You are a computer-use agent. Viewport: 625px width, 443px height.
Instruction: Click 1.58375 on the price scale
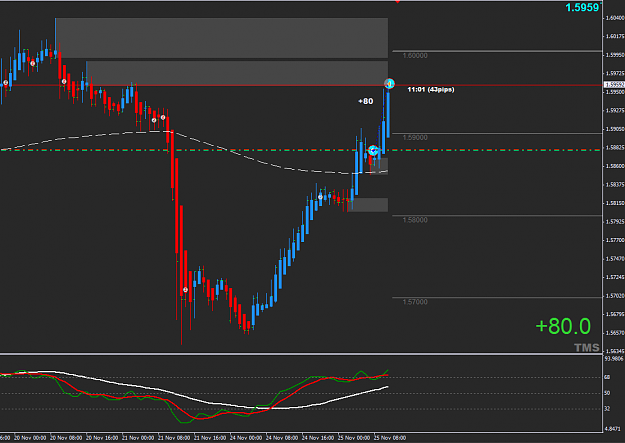pyautogui.click(x=615, y=185)
